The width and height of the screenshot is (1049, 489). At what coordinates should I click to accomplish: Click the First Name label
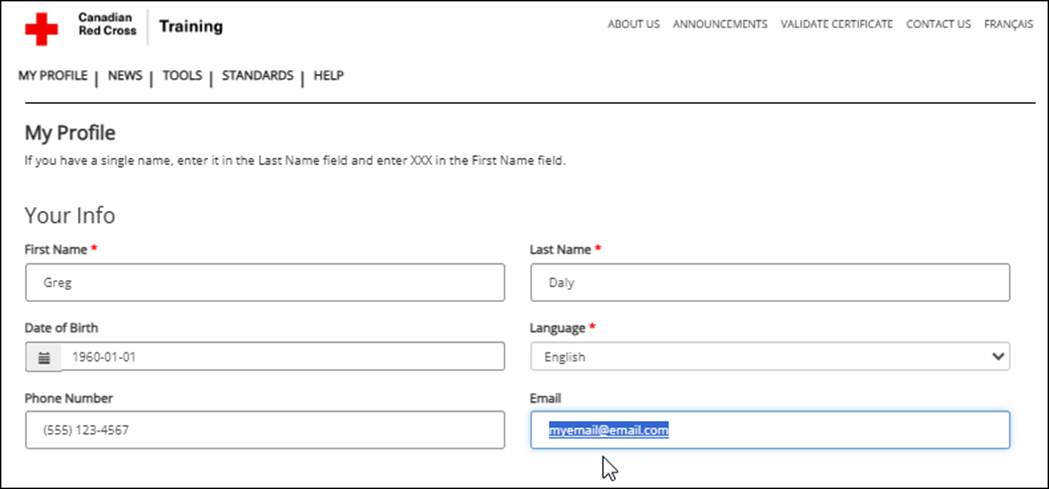[x=56, y=250]
